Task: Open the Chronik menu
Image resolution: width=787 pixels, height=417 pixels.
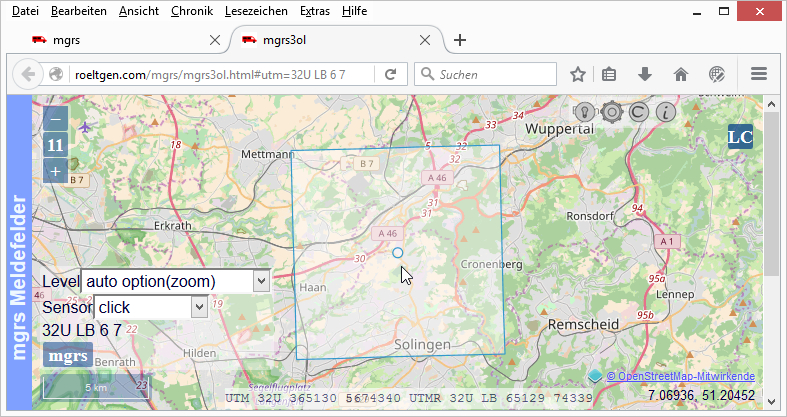Action: tap(192, 11)
